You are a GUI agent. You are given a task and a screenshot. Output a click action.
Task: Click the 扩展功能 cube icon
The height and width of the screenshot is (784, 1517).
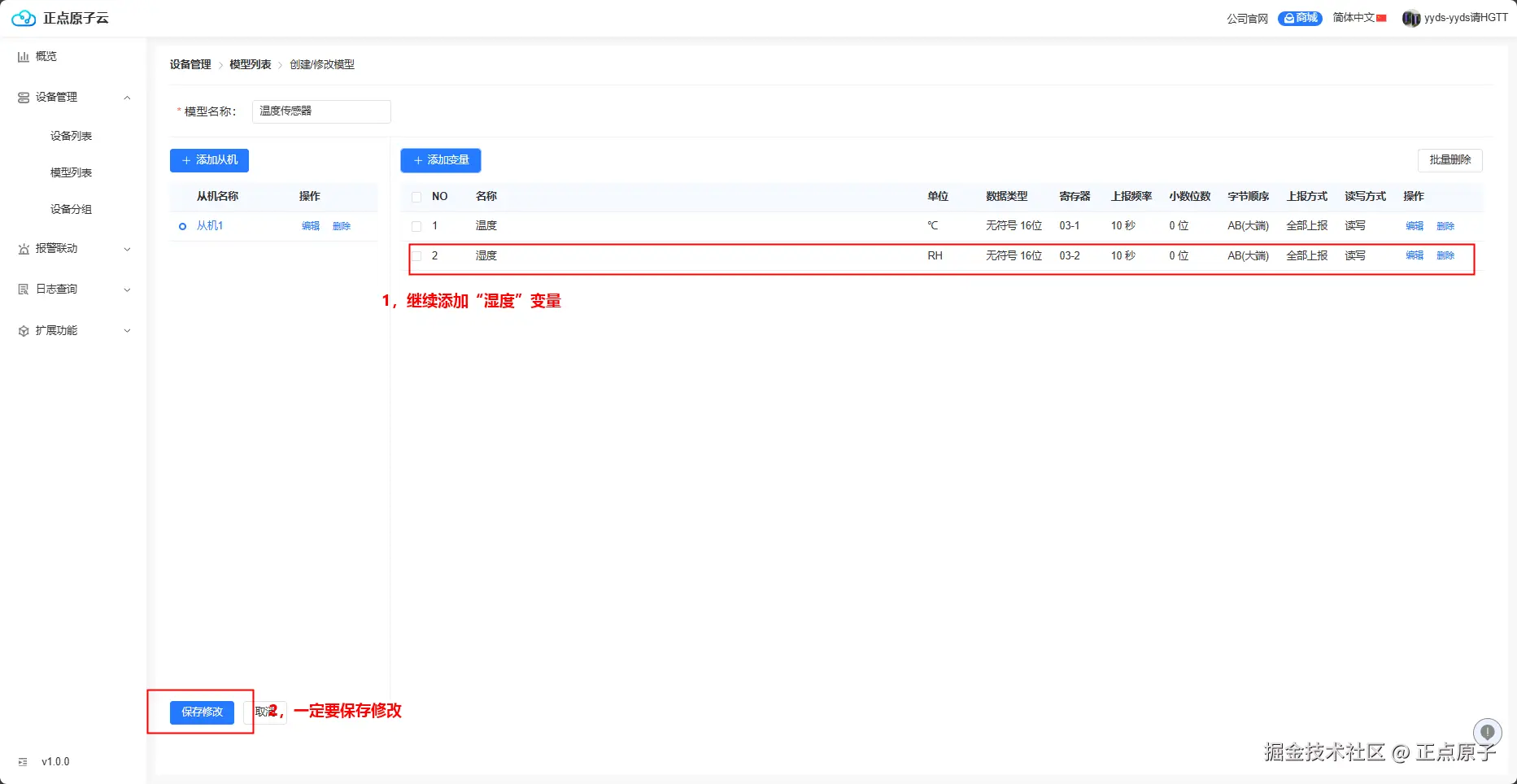coord(24,331)
